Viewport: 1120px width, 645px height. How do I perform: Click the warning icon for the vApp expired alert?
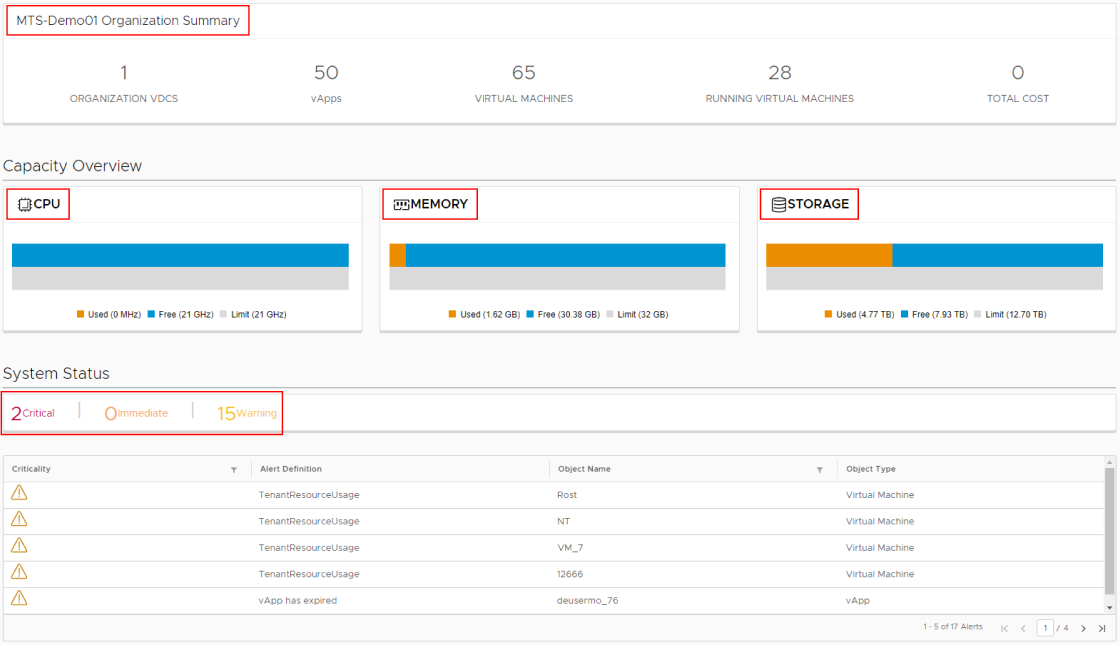(x=19, y=599)
